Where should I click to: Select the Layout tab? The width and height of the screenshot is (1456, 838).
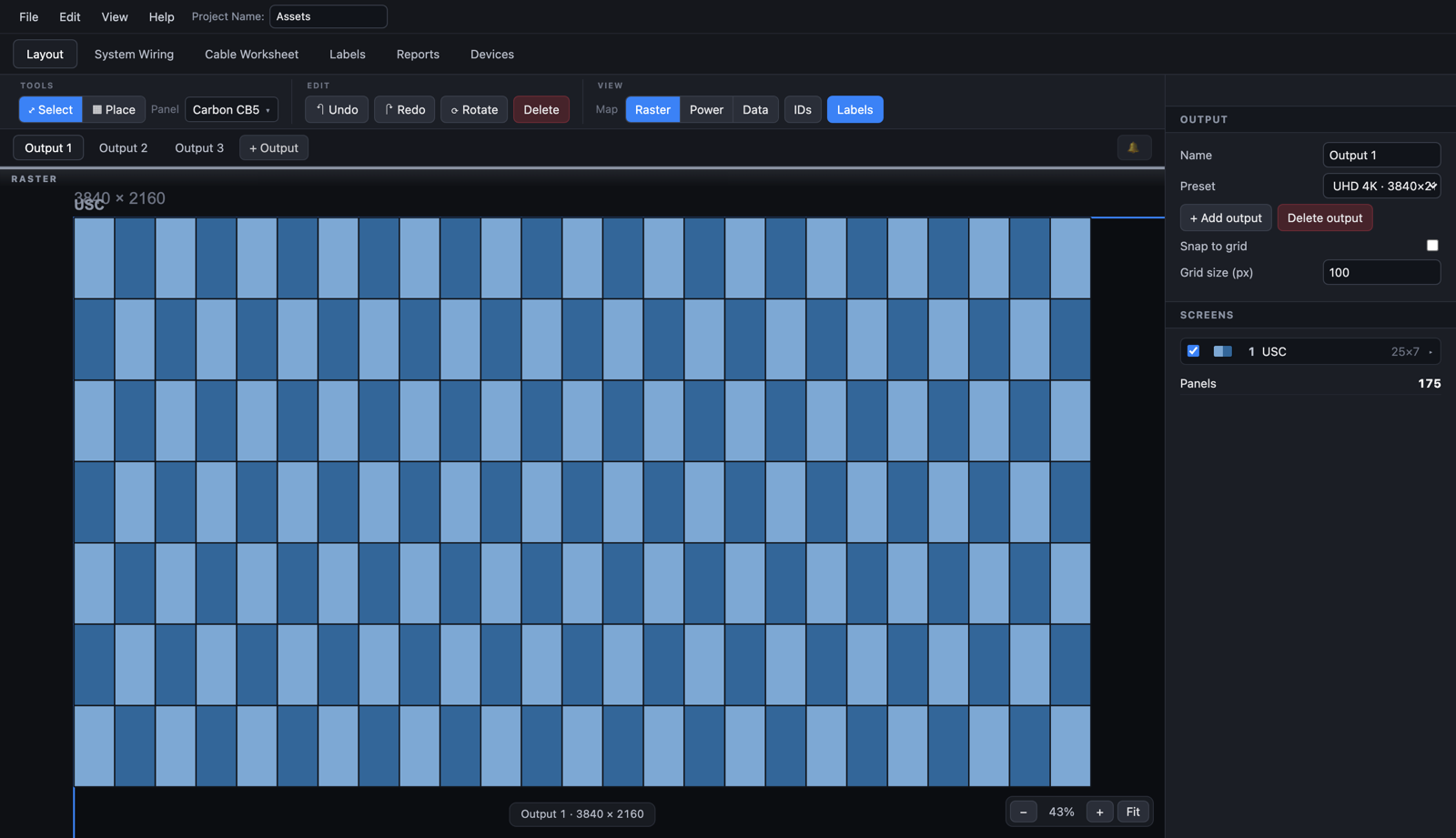(x=45, y=55)
